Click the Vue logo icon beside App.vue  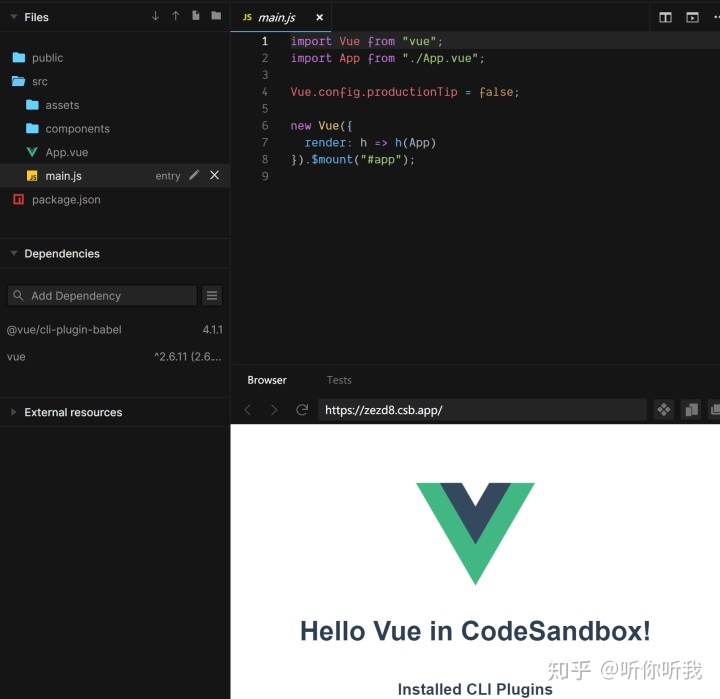pyautogui.click(x=32, y=152)
